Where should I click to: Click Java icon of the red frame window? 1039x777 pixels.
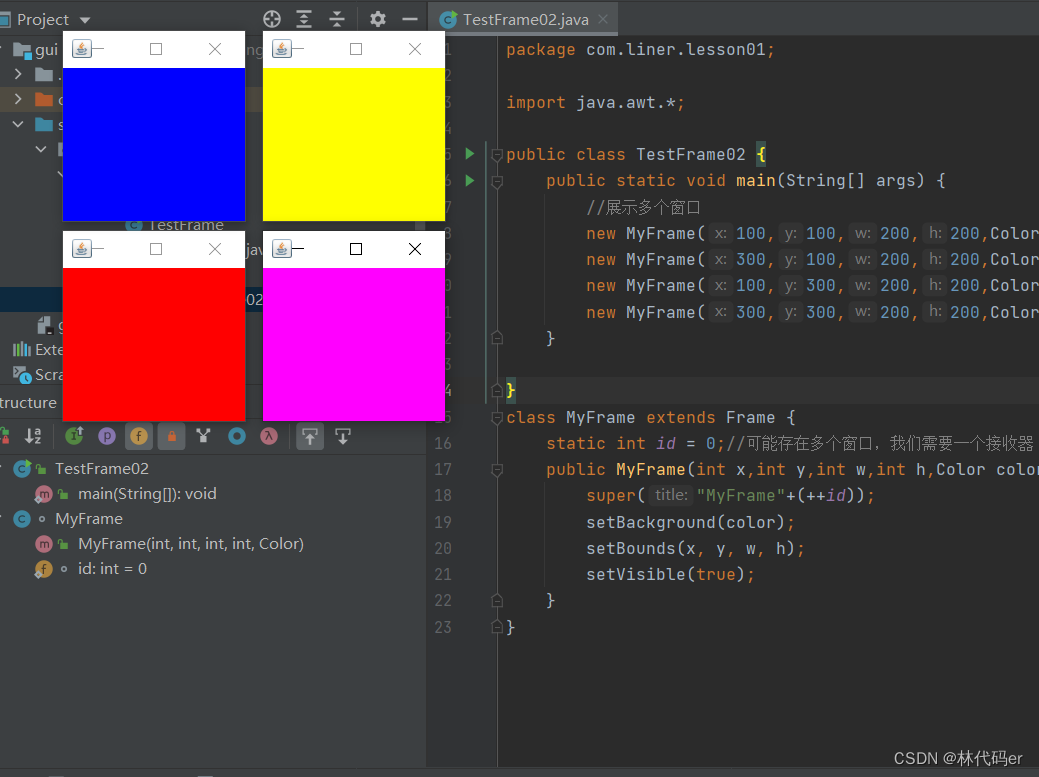click(82, 249)
